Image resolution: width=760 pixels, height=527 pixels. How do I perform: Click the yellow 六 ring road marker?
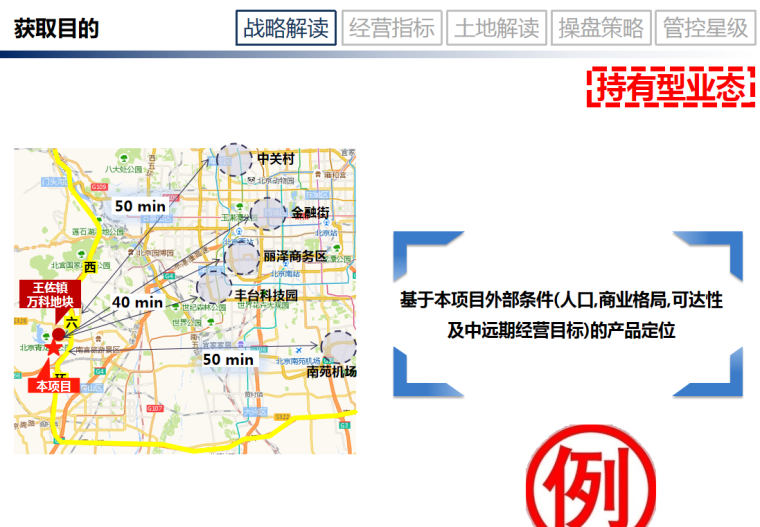(x=71, y=321)
